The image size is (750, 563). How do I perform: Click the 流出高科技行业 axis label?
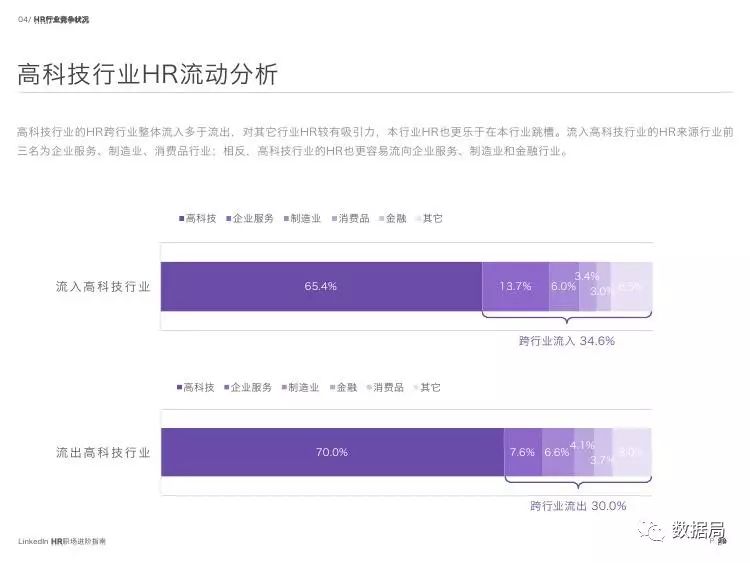click(x=103, y=453)
